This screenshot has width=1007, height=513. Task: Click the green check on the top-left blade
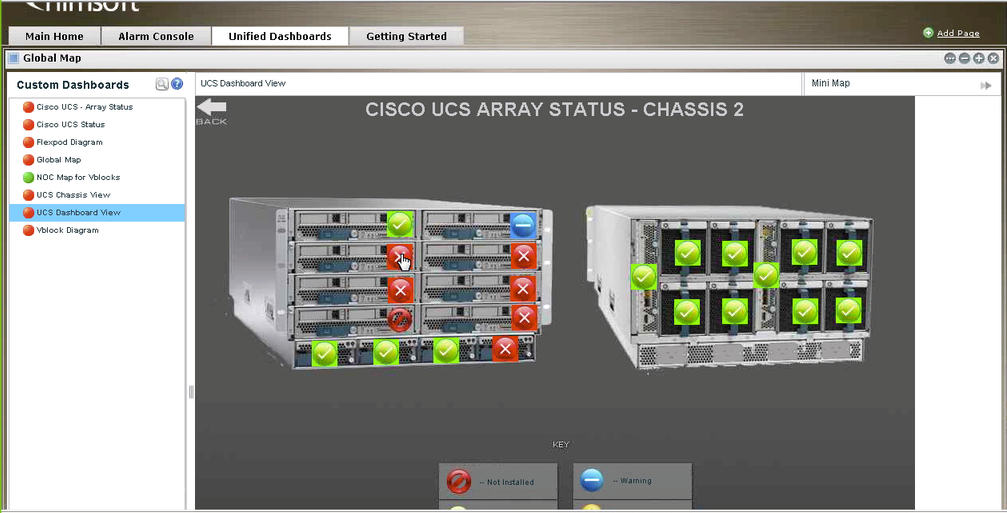tap(400, 224)
